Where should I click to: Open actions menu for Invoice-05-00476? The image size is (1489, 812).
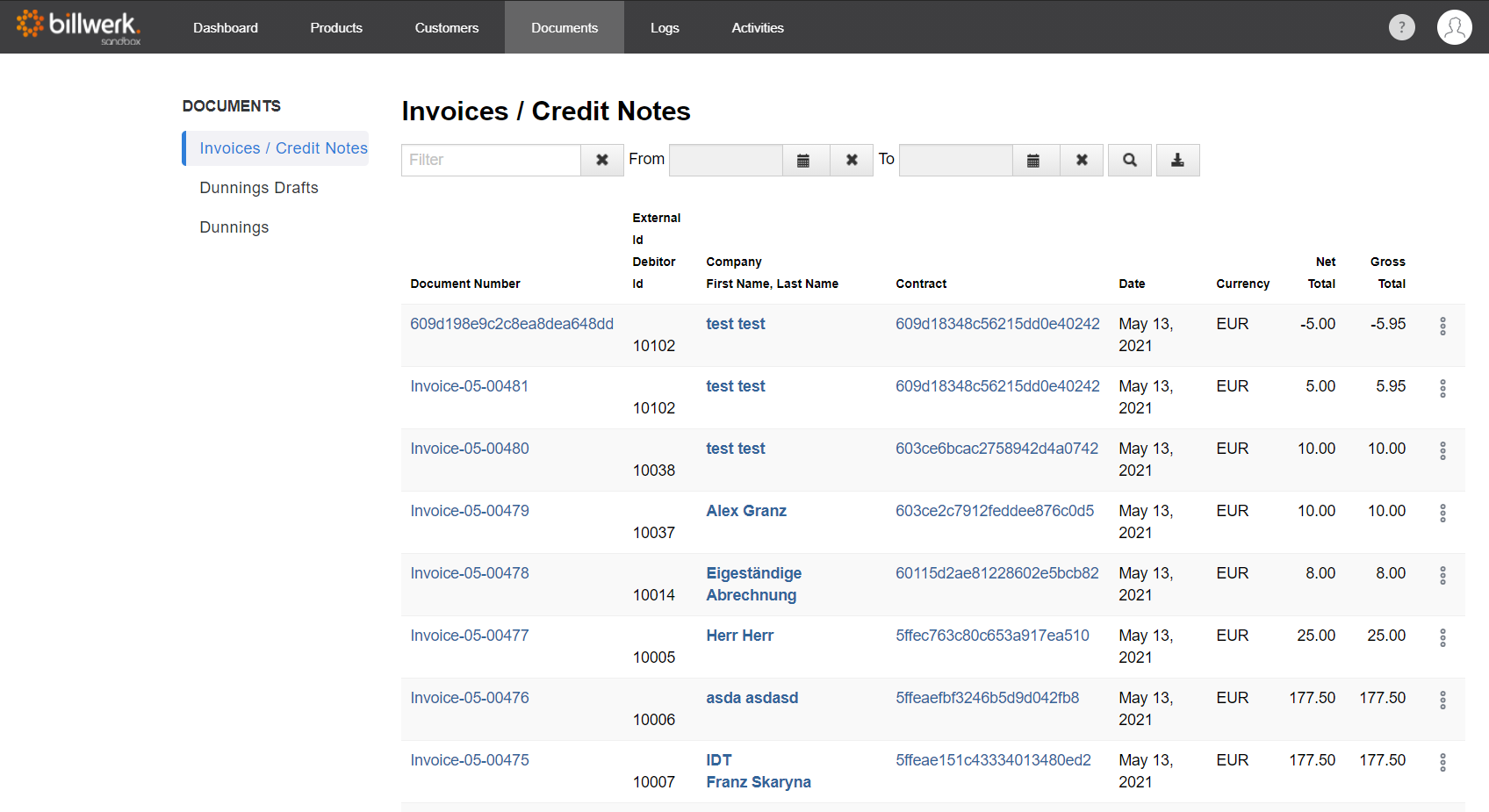click(x=1442, y=701)
